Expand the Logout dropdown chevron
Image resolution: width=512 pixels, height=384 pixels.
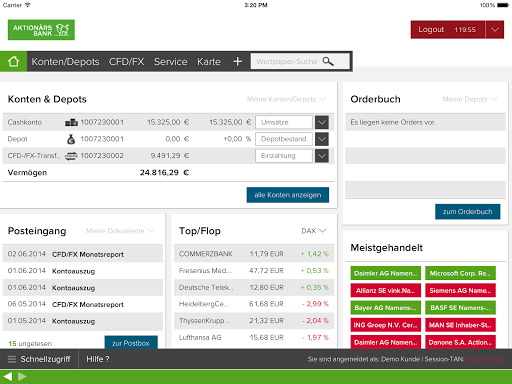coord(495,30)
